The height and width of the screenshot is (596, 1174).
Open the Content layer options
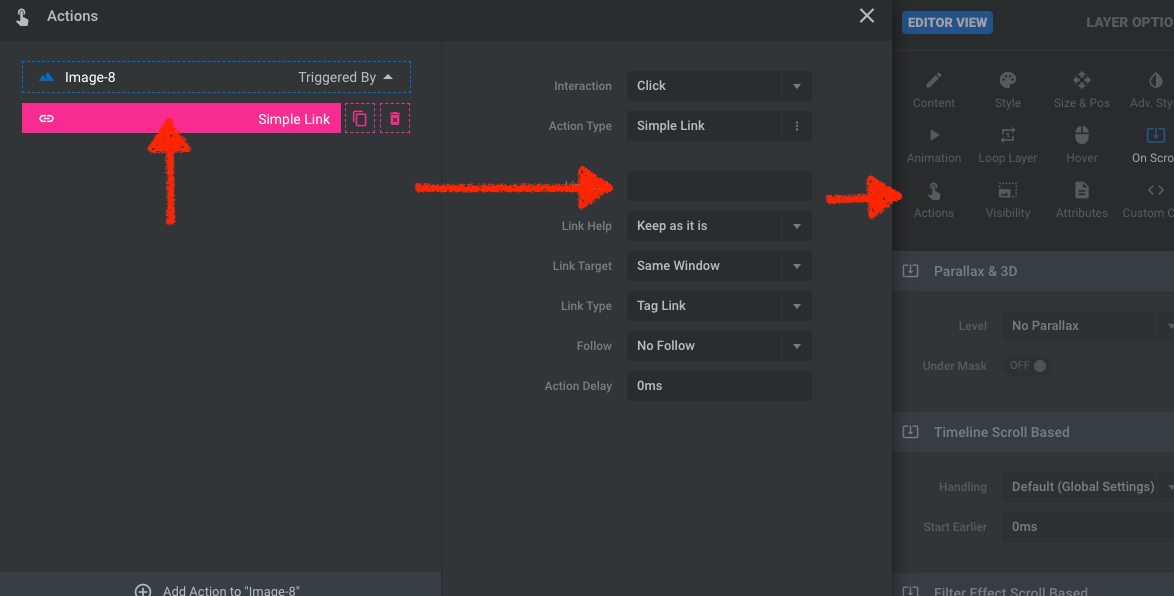[934, 90]
